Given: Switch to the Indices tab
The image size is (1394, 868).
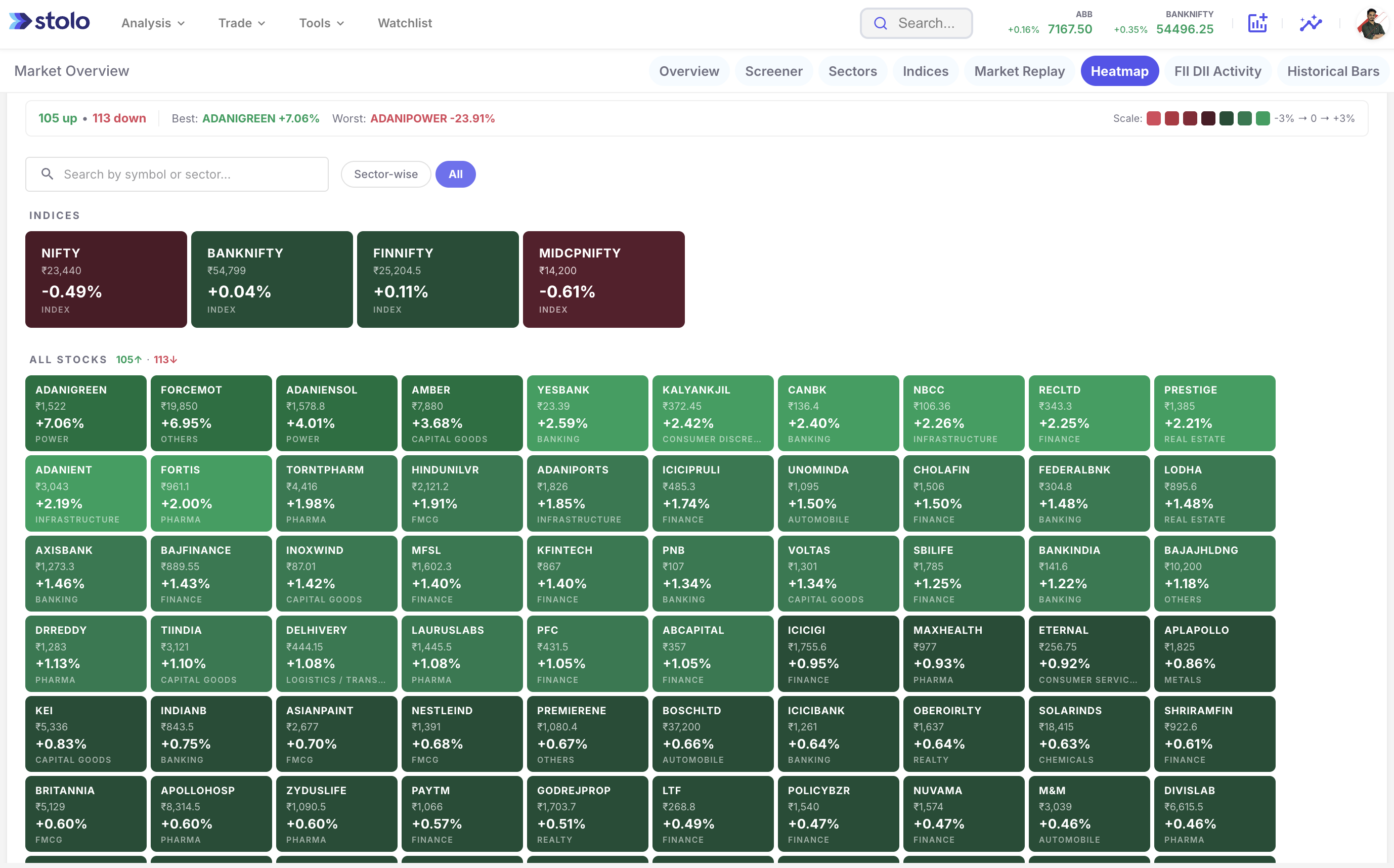Looking at the screenshot, I should tap(925, 71).
